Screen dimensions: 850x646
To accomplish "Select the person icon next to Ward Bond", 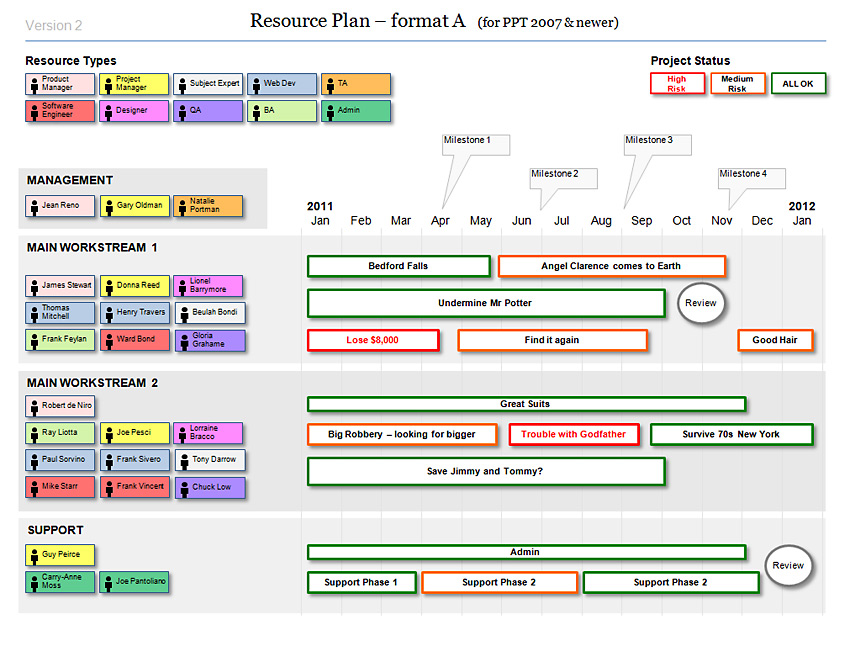I will coord(108,340).
